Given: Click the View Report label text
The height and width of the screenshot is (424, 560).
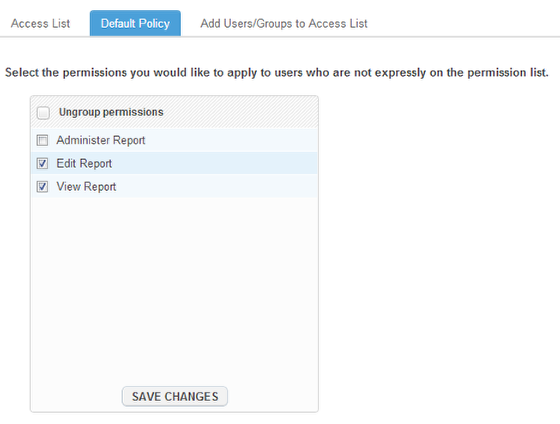Looking at the screenshot, I should [86, 186].
